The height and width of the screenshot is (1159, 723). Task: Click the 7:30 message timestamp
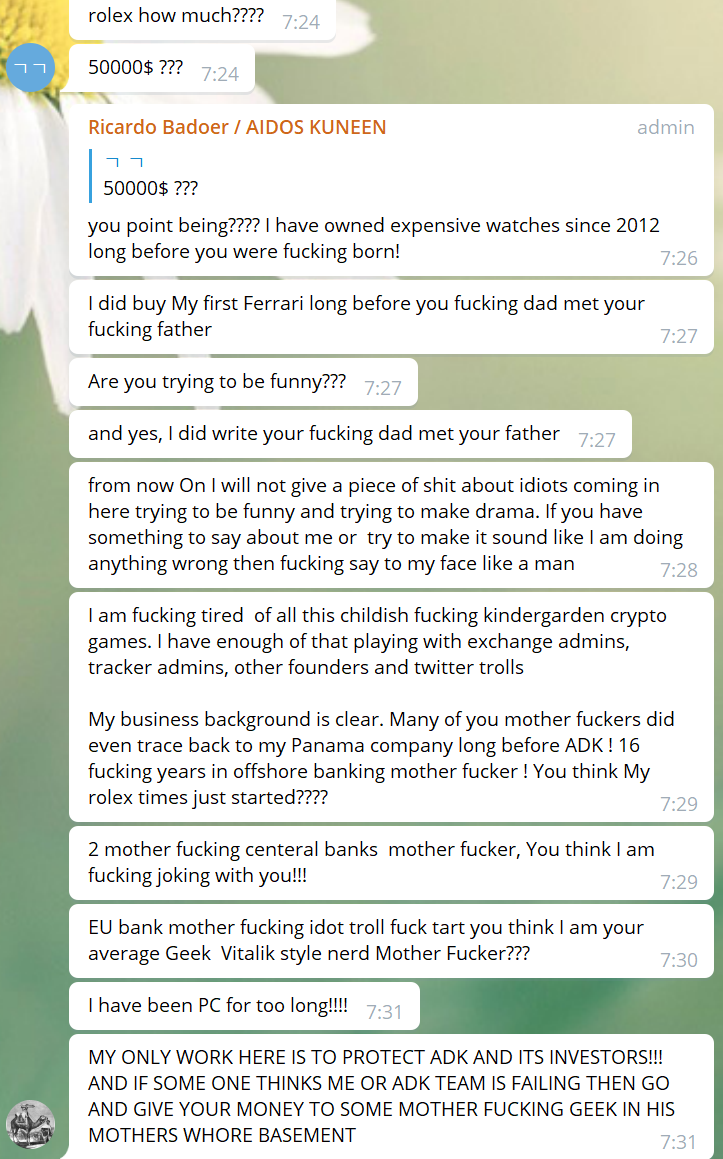679,960
